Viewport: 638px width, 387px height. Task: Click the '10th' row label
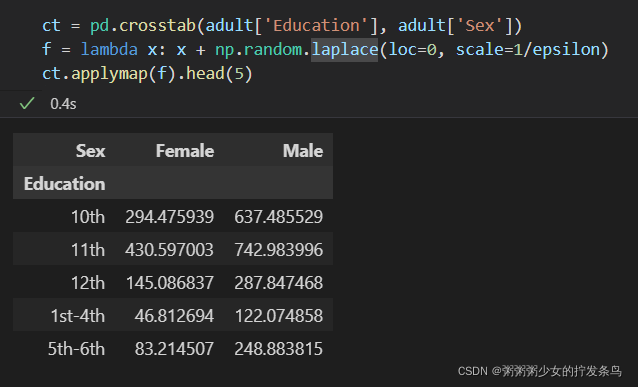click(88, 217)
